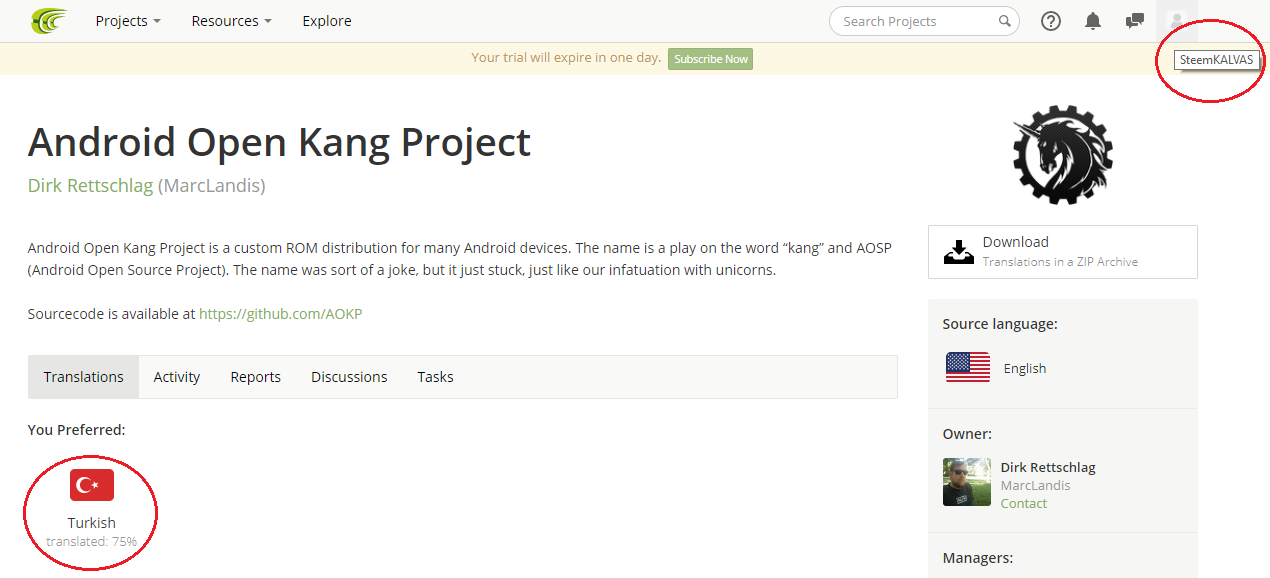Open the Turkish language link

(x=92, y=523)
